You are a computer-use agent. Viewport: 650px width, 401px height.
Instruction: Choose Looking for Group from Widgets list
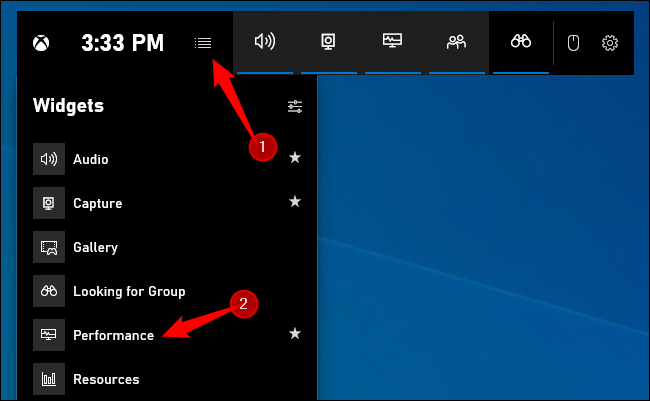pos(128,291)
